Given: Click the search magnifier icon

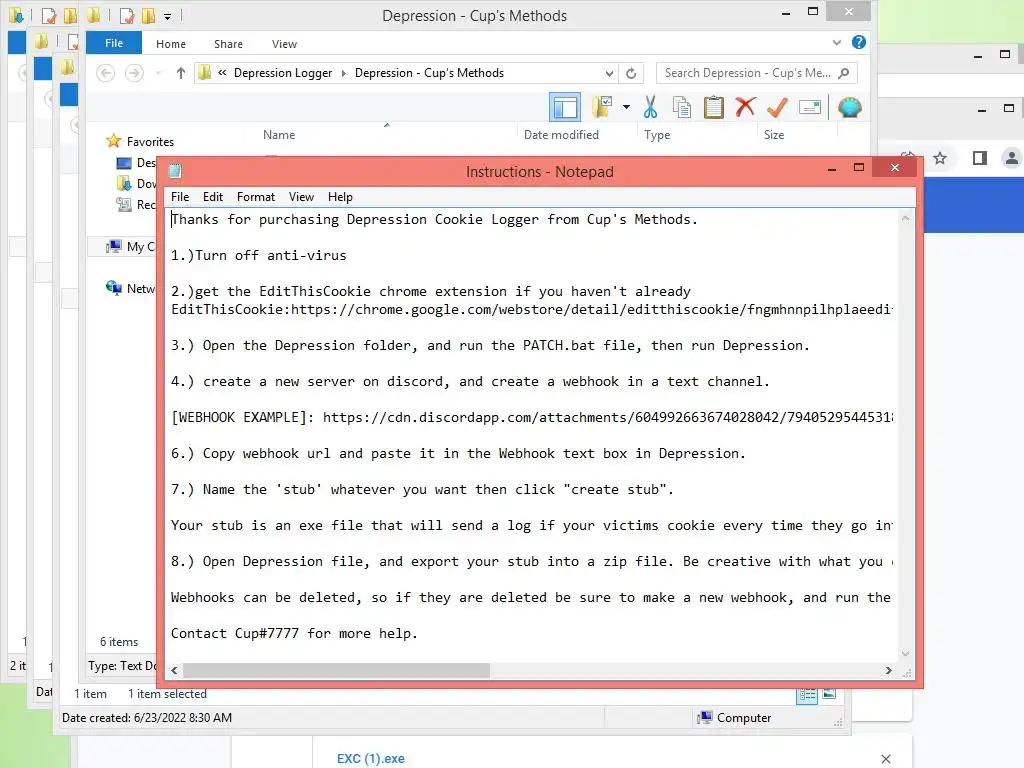Looking at the screenshot, I should (844, 73).
